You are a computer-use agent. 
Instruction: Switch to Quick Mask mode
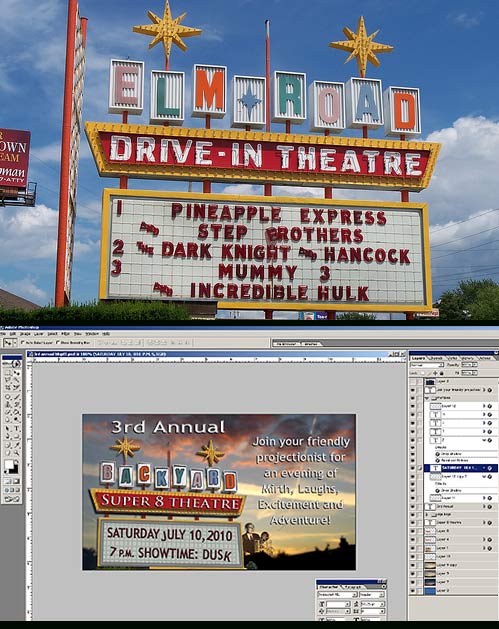[16, 481]
